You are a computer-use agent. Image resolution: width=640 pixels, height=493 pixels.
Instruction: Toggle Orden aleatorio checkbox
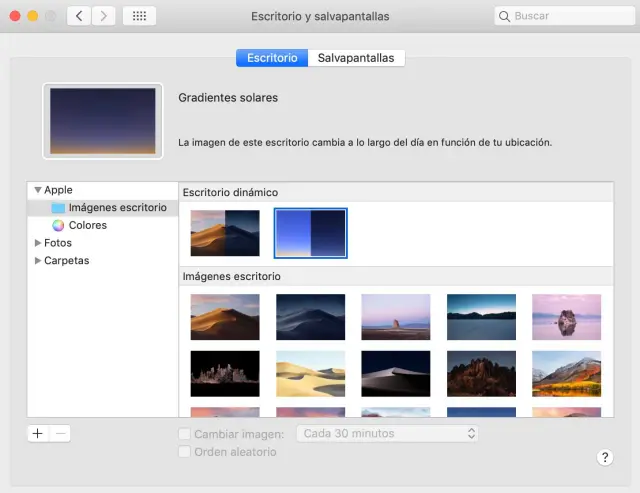coord(184,452)
